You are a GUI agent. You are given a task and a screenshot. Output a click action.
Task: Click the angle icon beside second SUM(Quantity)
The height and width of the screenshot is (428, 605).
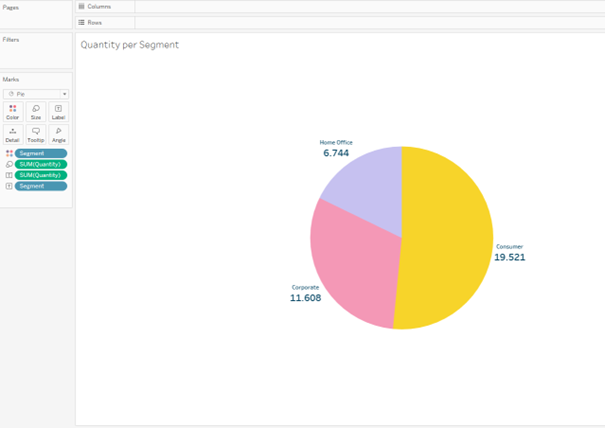pyautogui.click(x=9, y=175)
